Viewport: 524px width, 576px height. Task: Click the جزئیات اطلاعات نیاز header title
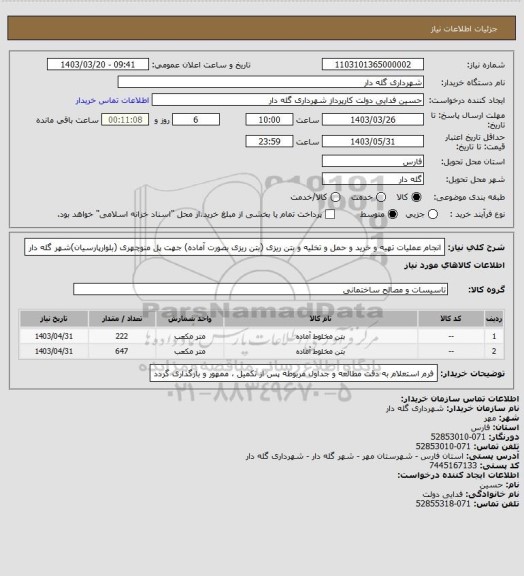coord(464,29)
